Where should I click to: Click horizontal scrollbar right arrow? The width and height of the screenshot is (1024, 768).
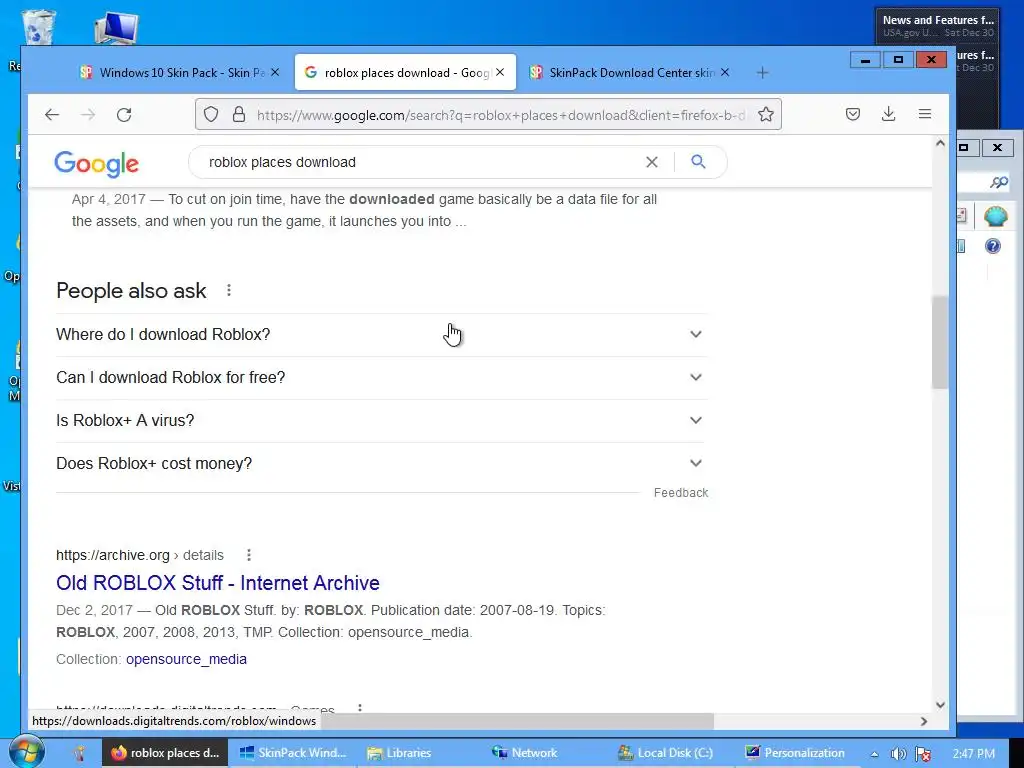coord(924,721)
